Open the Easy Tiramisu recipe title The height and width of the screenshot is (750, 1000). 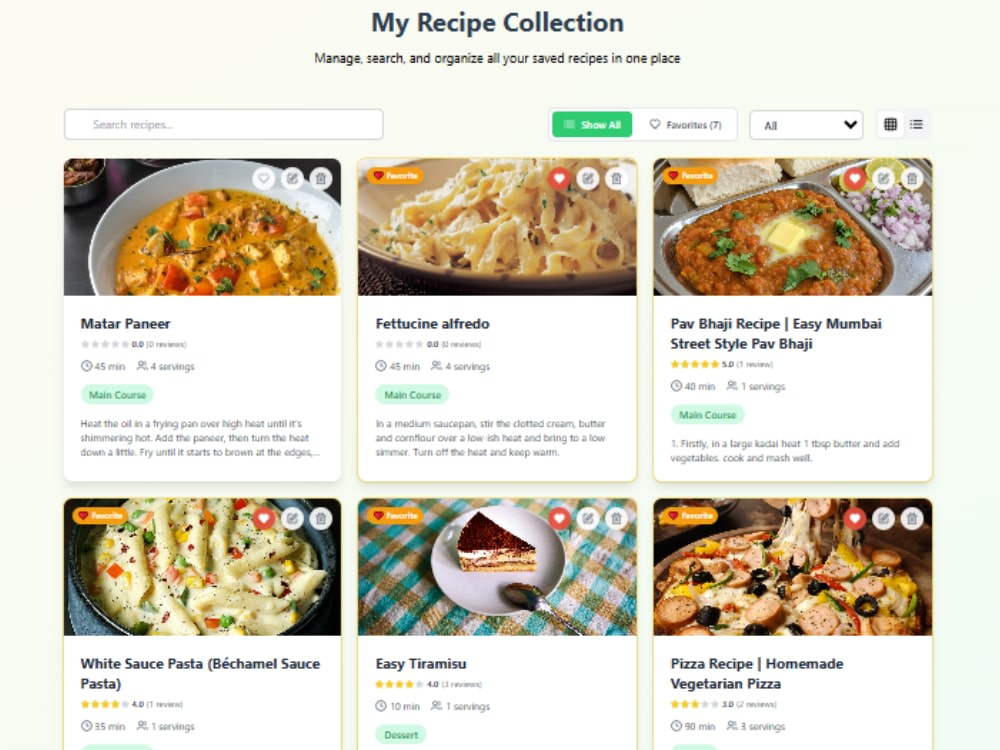[x=421, y=664]
